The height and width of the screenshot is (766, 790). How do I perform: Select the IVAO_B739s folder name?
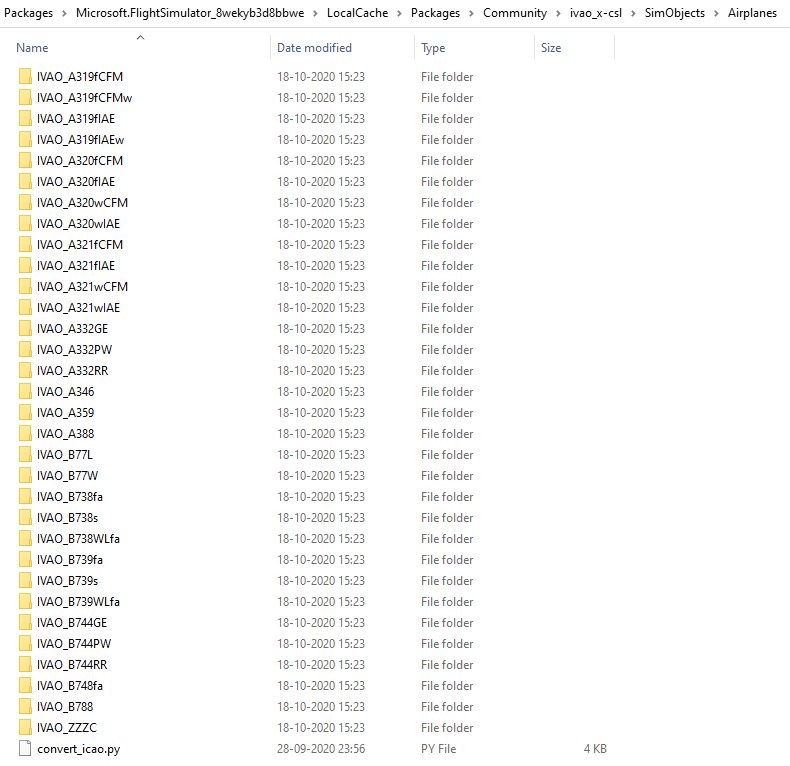68,581
